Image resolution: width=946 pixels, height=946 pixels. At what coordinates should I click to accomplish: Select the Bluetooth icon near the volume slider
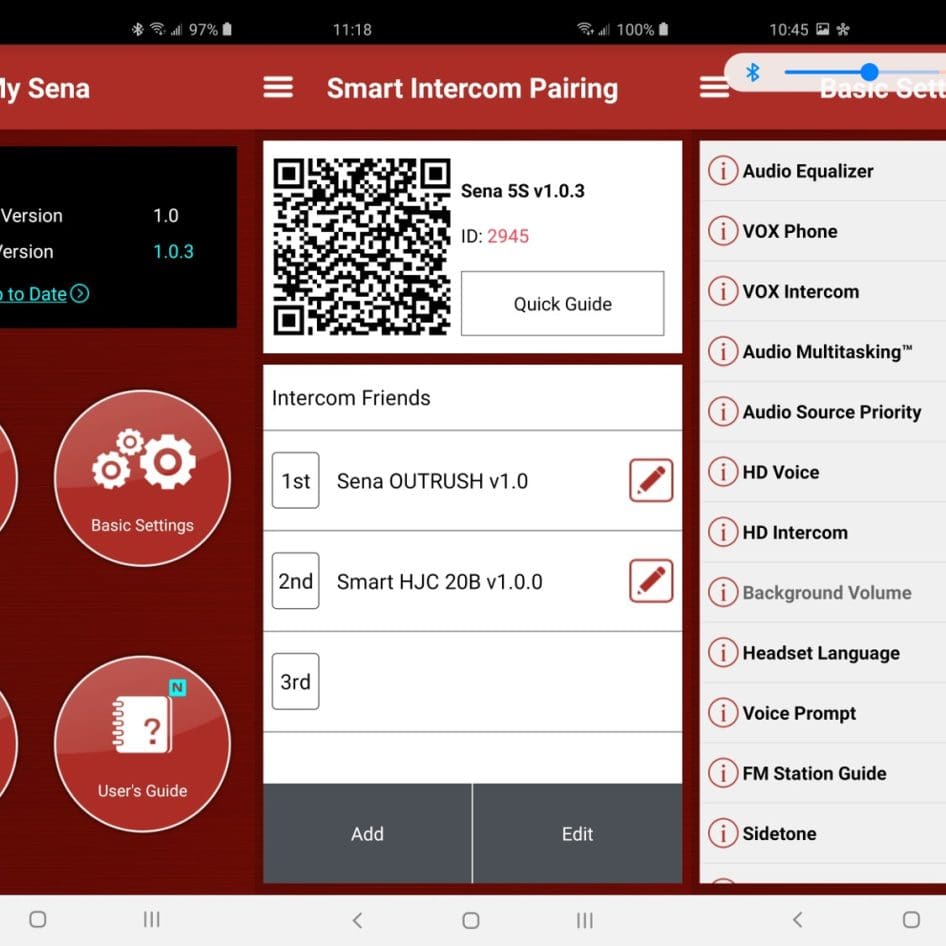[752, 72]
